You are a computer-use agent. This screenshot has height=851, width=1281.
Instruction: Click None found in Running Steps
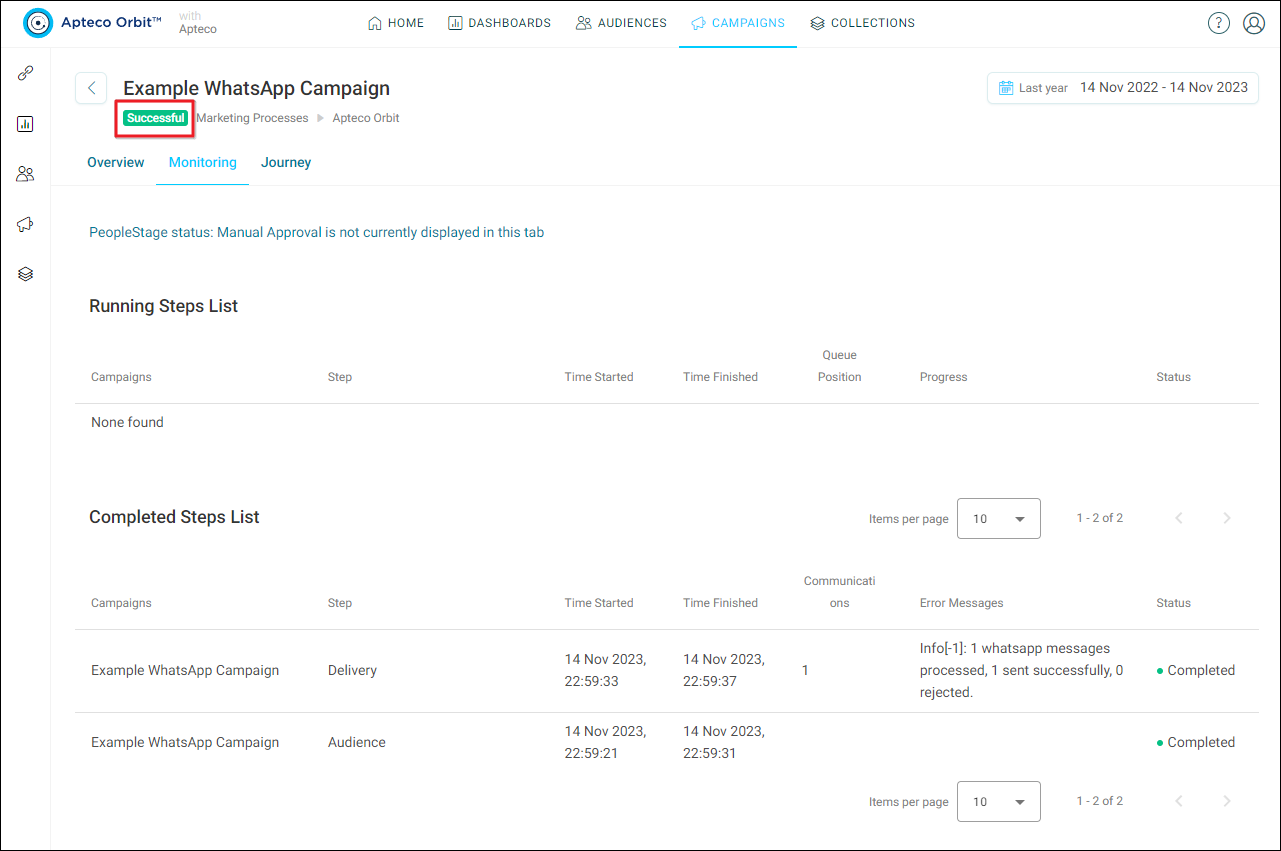(x=127, y=422)
